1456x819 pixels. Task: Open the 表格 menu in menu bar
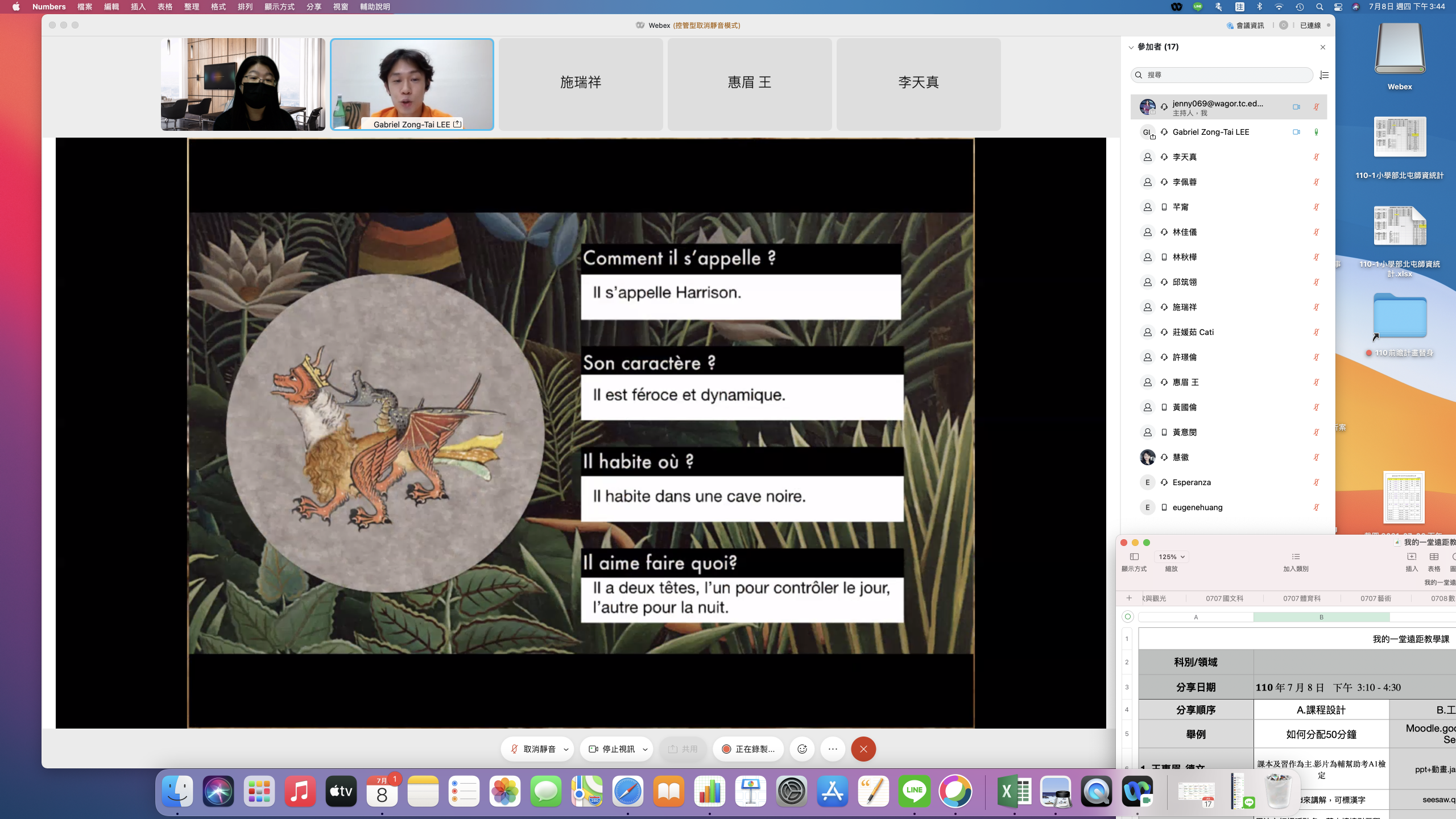pyautogui.click(x=165, y=7)
